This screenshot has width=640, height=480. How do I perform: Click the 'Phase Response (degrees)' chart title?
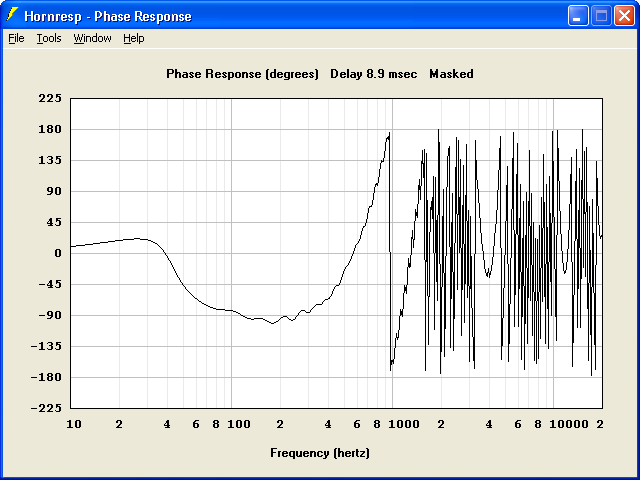pyautogui.click(x=242, y=74)
